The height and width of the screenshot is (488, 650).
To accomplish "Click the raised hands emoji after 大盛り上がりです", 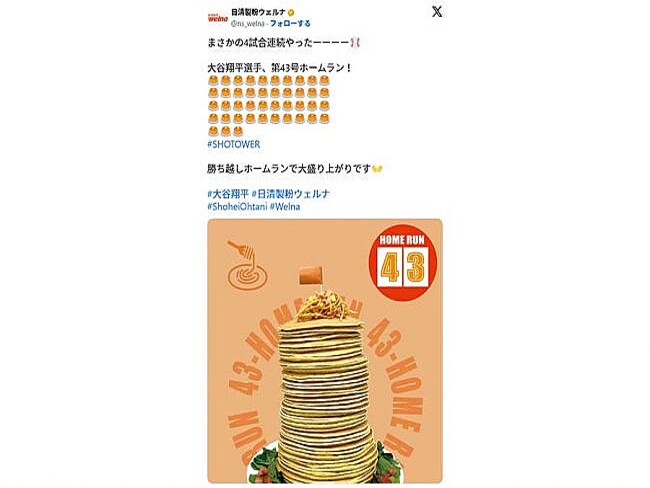I will [x=377, y=169].
